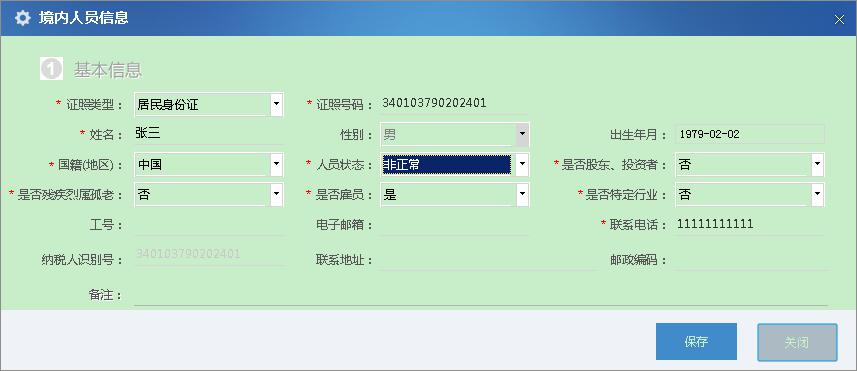Click the 证照号码 input field
The image size is (857, 371).
point(454,104)
